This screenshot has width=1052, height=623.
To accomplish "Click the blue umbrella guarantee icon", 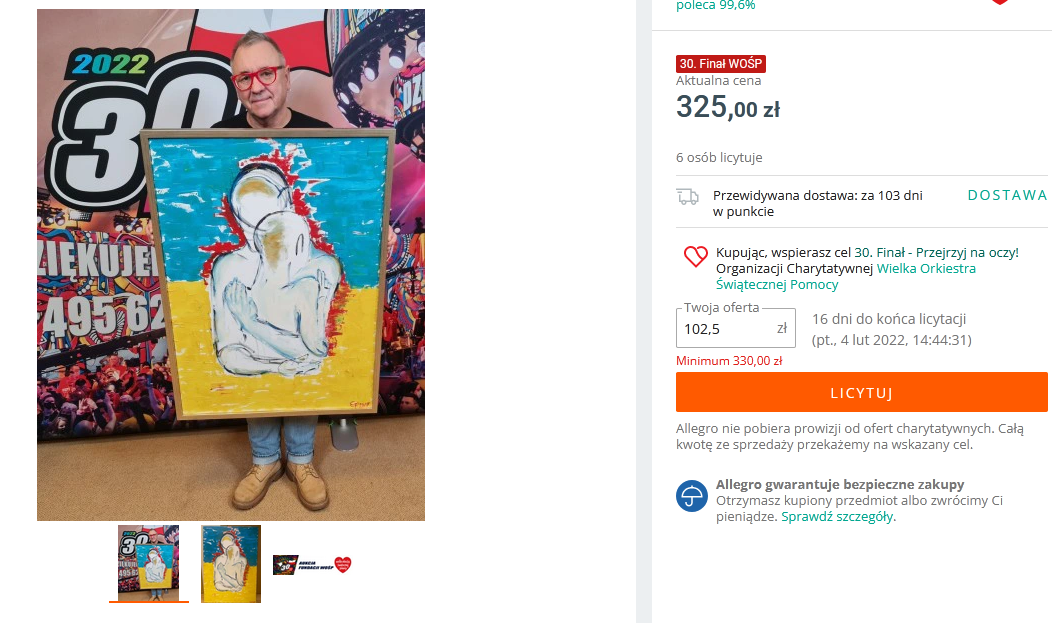I will point(692,496).
